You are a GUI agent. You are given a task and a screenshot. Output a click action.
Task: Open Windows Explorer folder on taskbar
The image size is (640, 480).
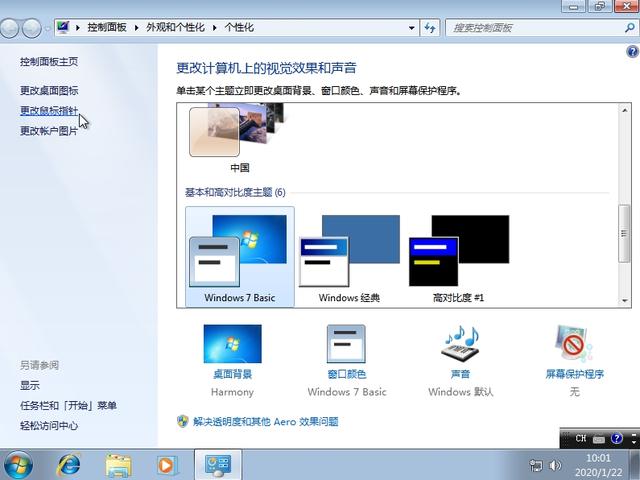point(118,465)
